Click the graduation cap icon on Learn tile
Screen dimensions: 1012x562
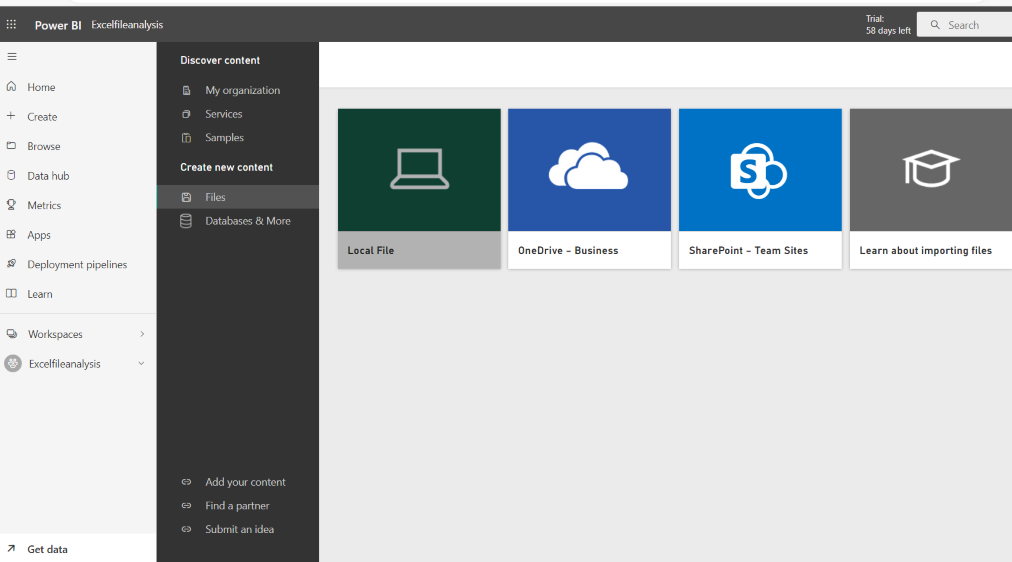931,168
